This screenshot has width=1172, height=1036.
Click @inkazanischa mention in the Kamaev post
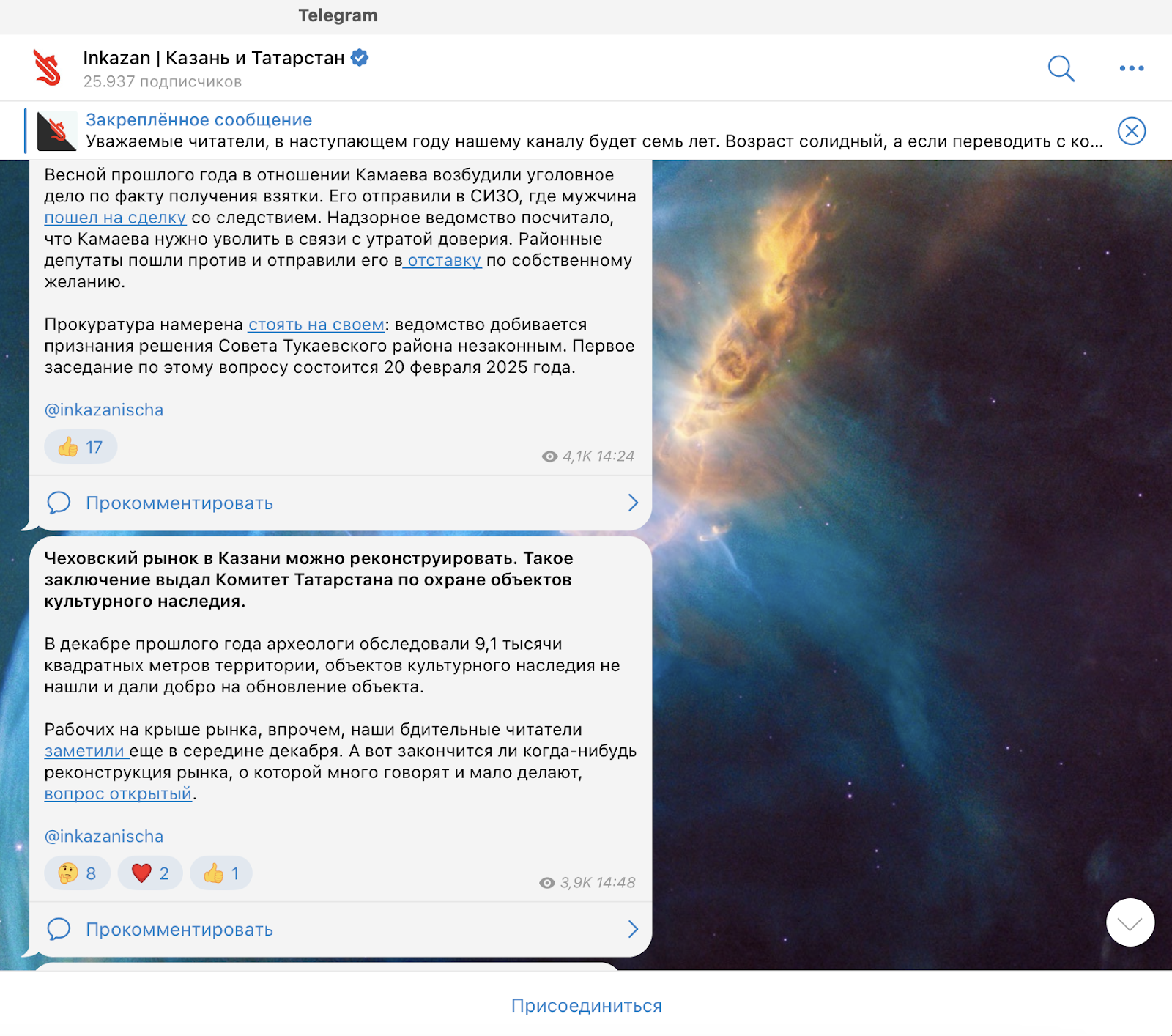104,410
